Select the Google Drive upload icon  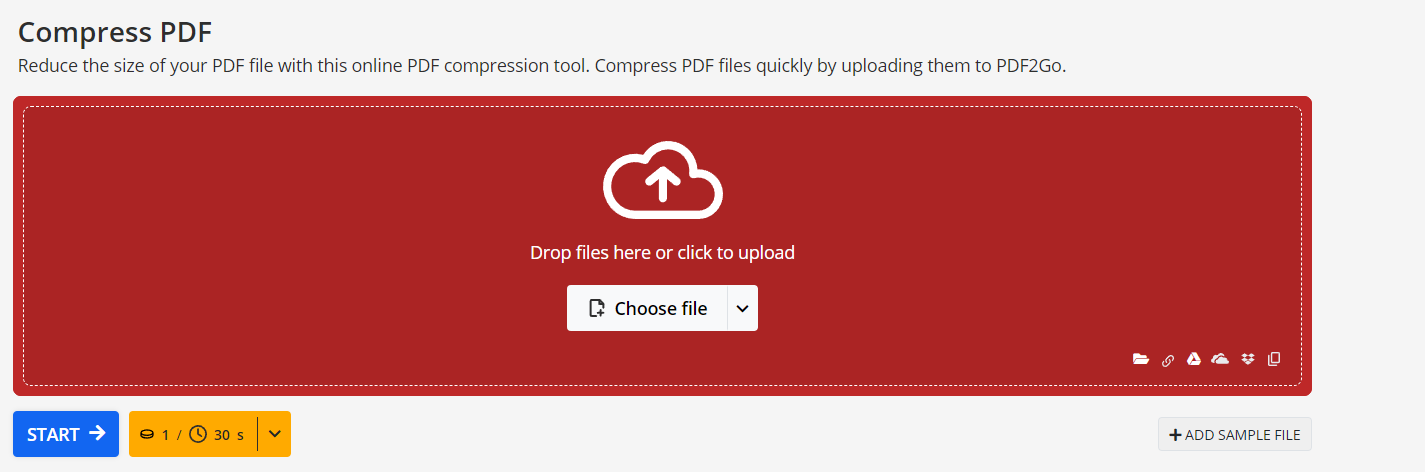click(1193, 359)
